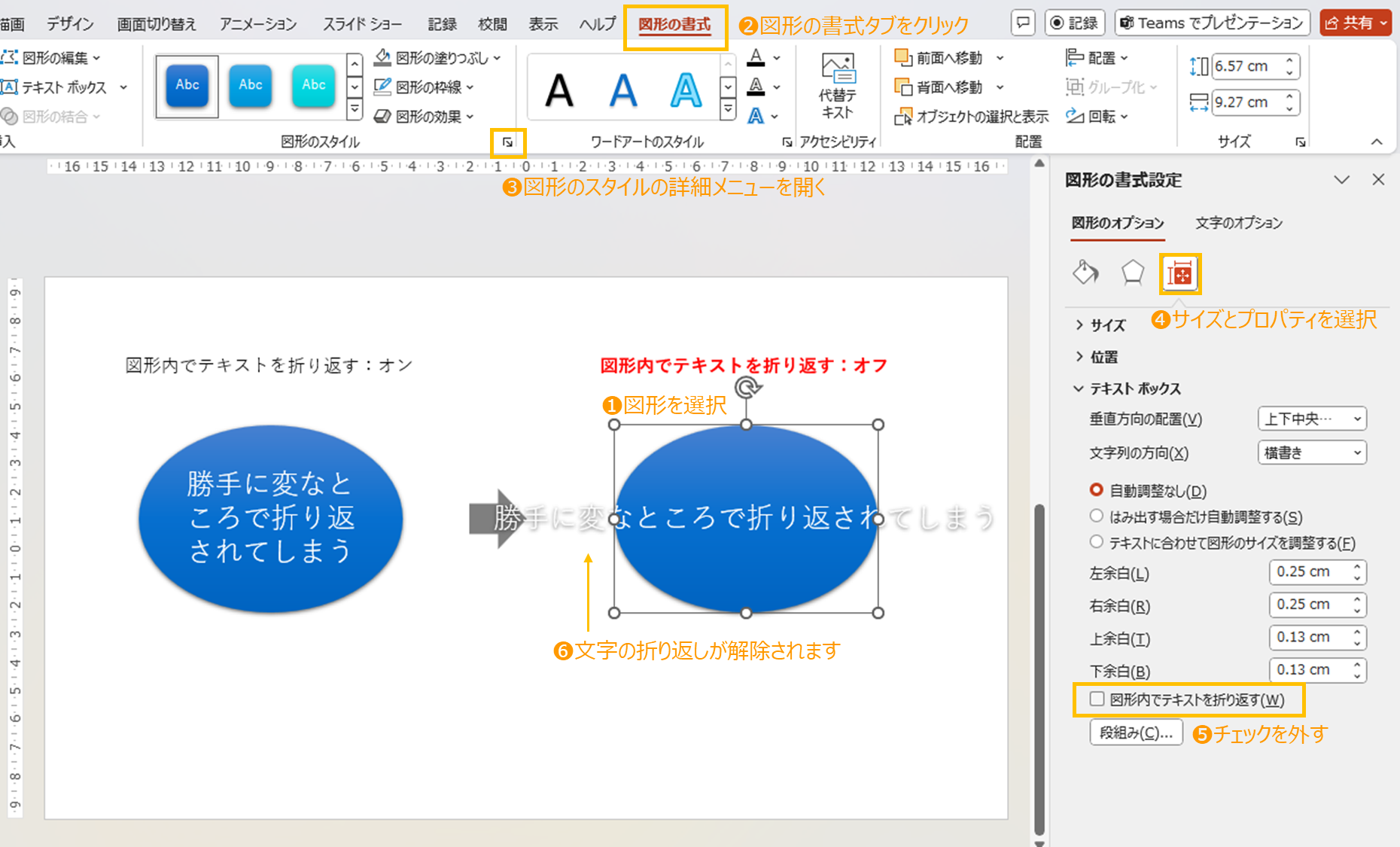Viewport: 1400px width, 847px height.
Task: Expand the WordArt styles gallery
Action: (x=728, y=110)
